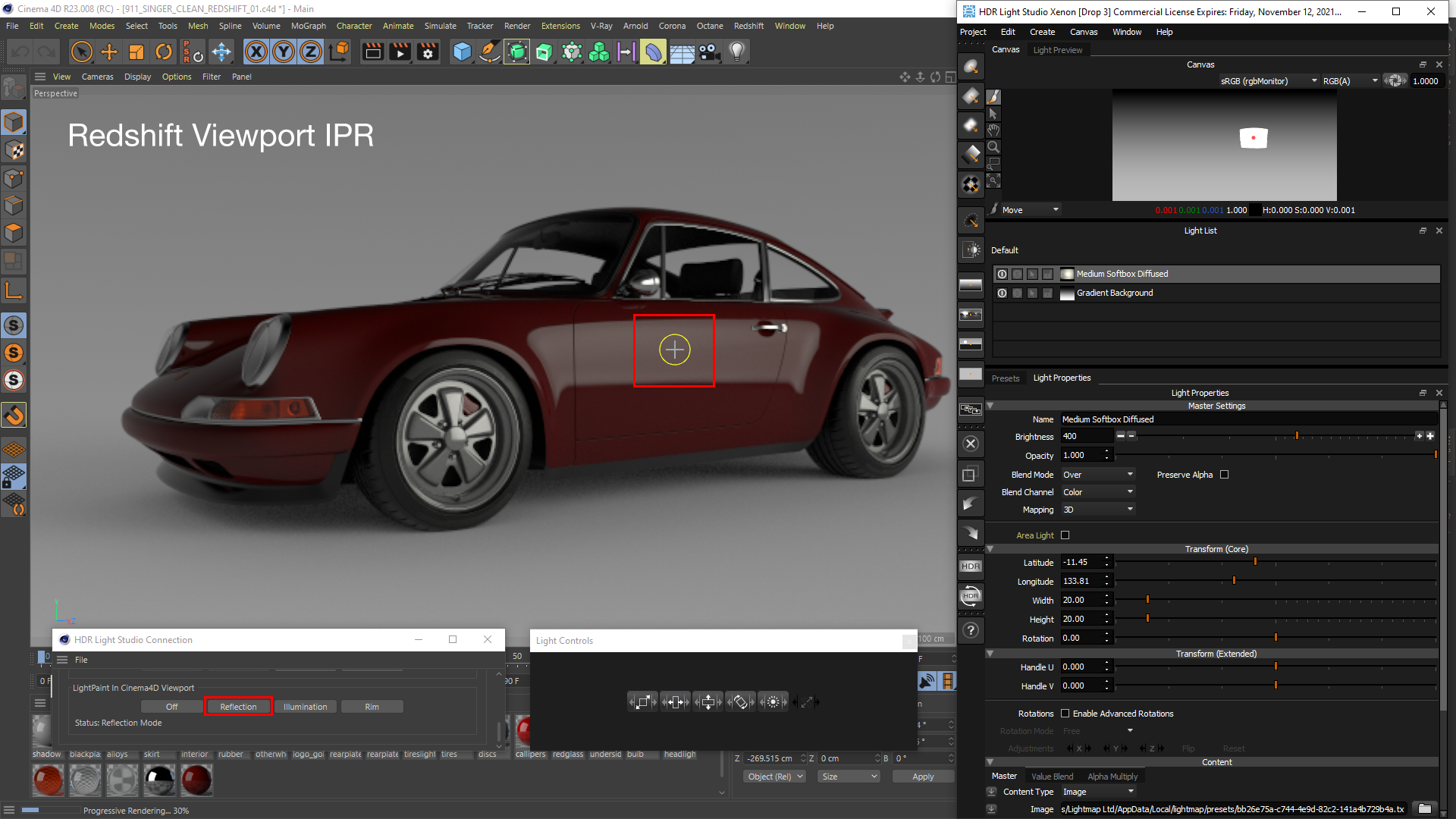Select the arrow pointer tool in HDR Light Studio canvas
Image resolution: width=1456 pixels, height=819 pixels.
[x=993, y=114]
